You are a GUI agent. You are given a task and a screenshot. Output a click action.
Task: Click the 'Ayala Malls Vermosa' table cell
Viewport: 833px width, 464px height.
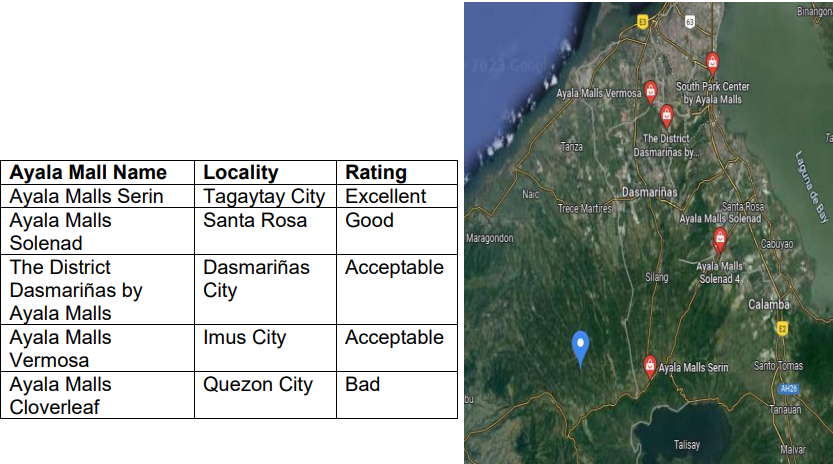(98, 348)
